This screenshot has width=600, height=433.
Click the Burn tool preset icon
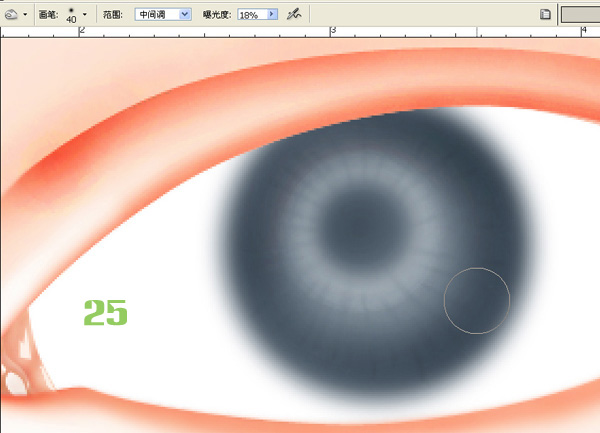pos(11,15)
